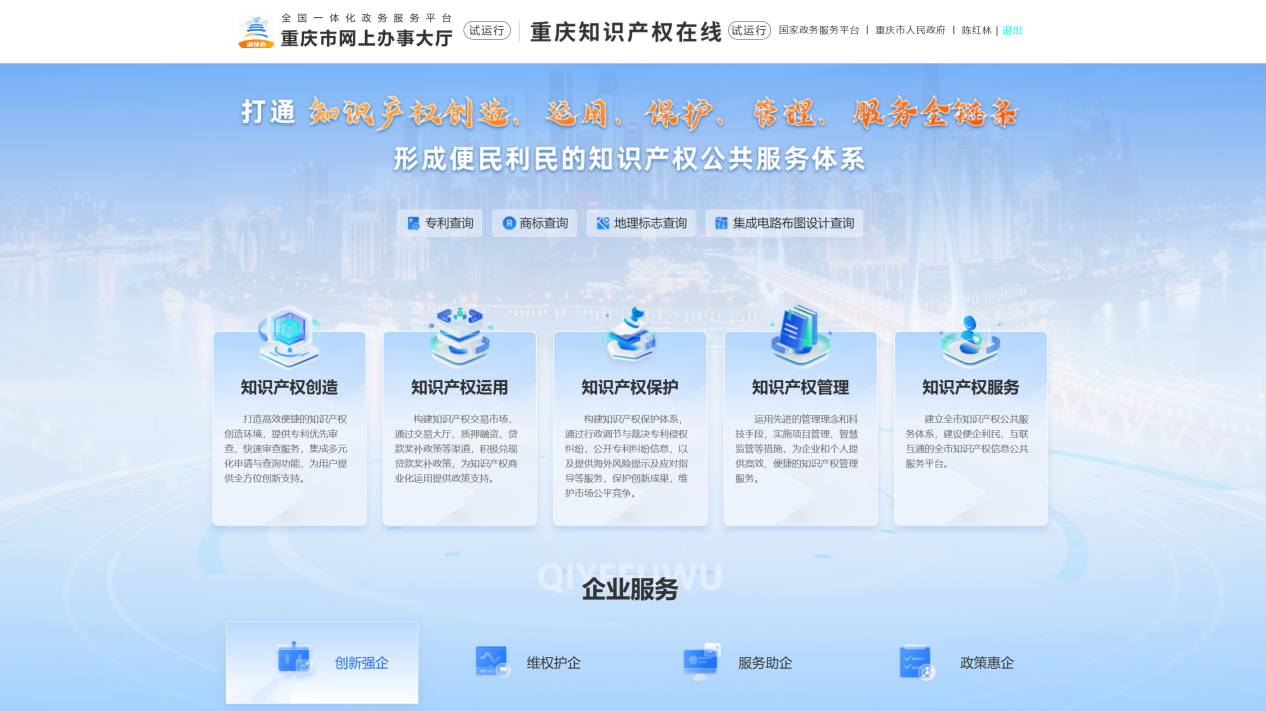Open the 政策惠企 tab label

tap(986, 663)
